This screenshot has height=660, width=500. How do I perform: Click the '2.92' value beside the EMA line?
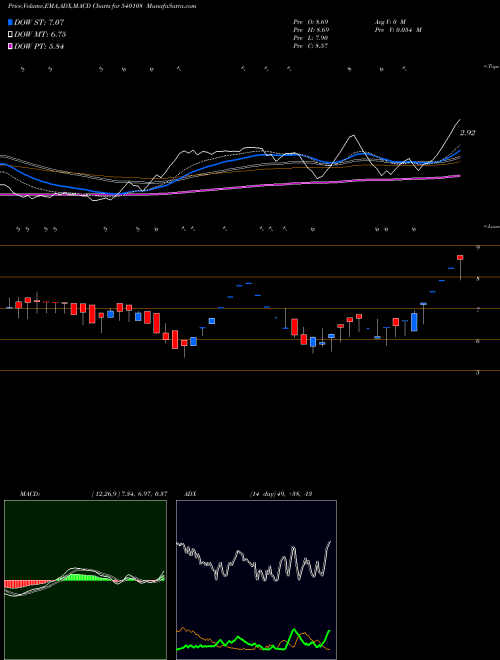coord(468,133)
